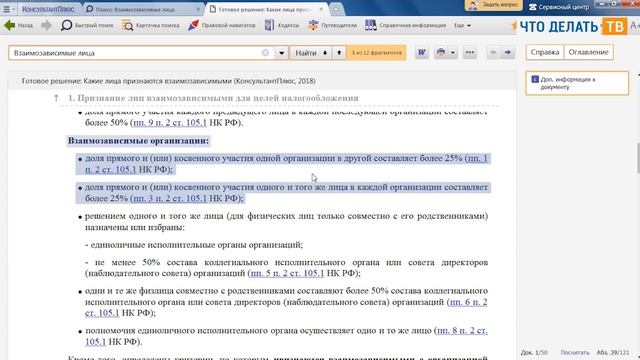The image size is (640, 360).
Task: Click the Абз. 39/121 status indicator
Action: click(x=613, y=353)
